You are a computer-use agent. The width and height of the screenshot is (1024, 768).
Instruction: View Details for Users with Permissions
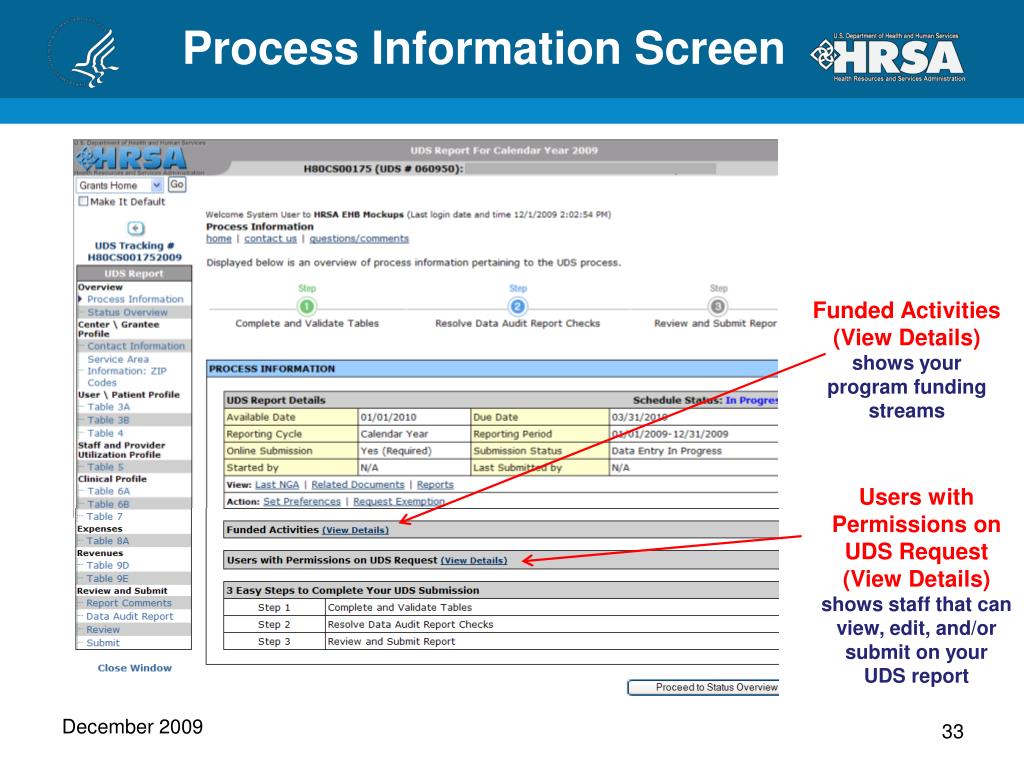473,560
